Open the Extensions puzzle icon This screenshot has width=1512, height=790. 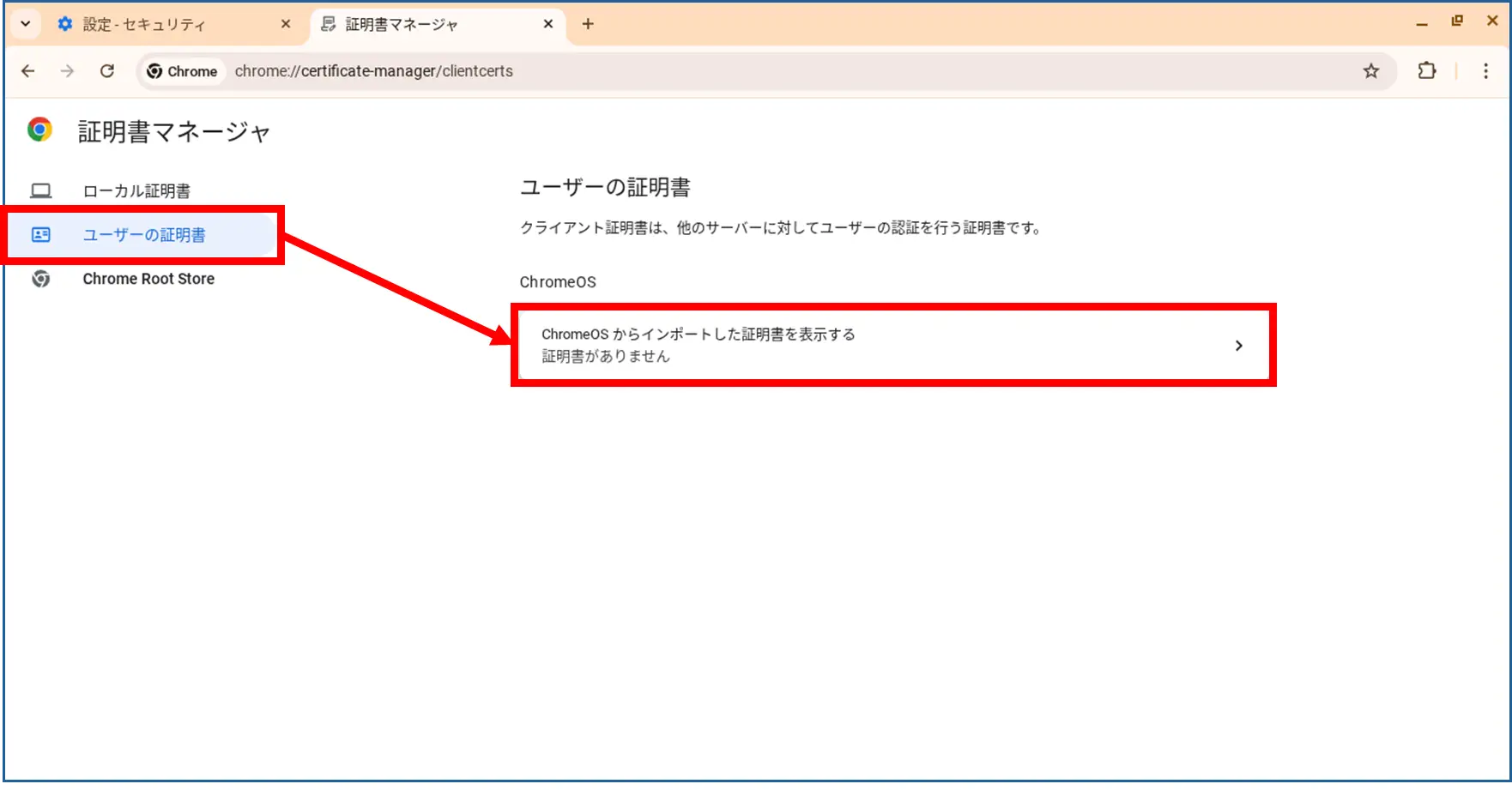click(1426, 71)
